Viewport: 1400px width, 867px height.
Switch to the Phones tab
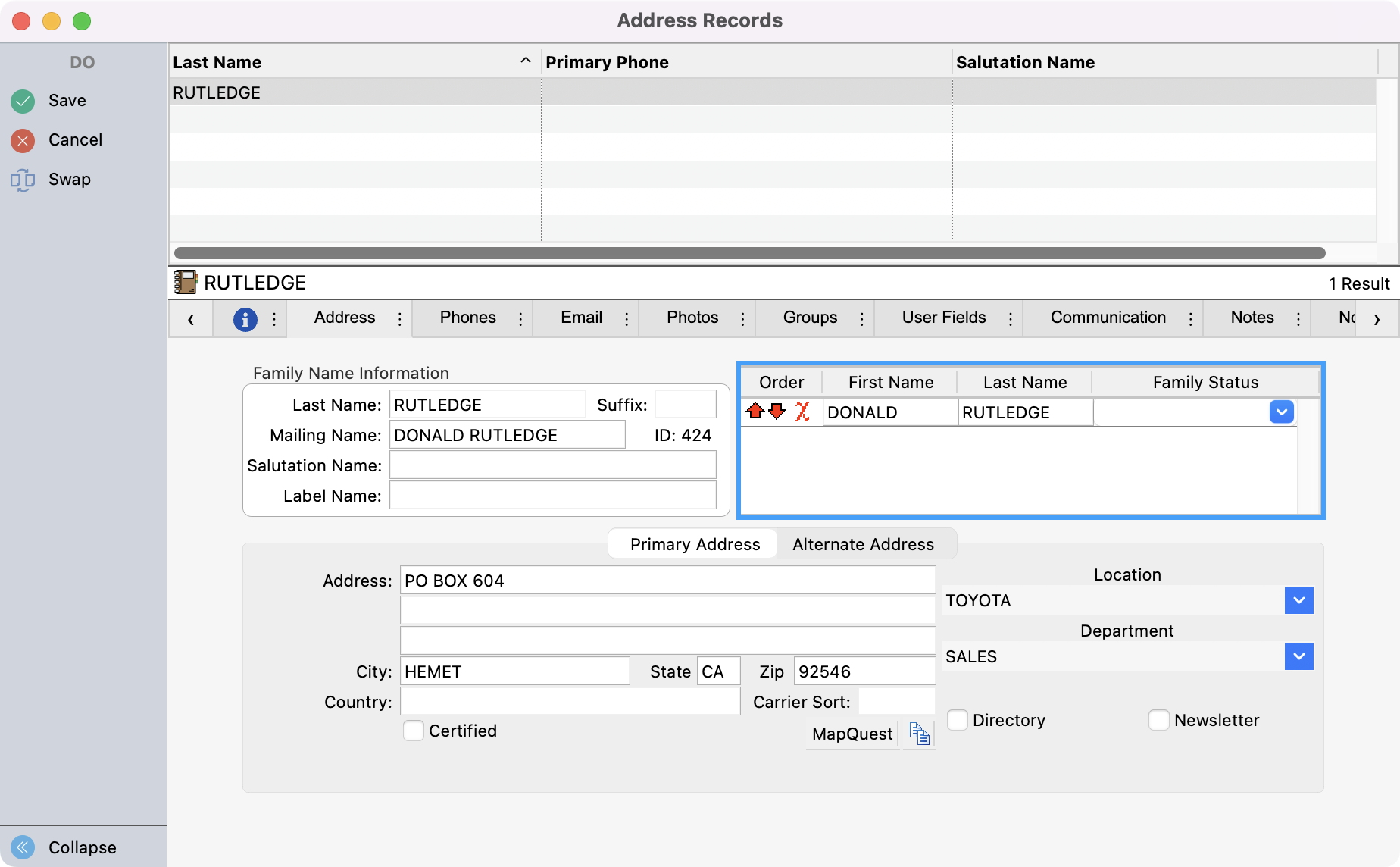467,318
